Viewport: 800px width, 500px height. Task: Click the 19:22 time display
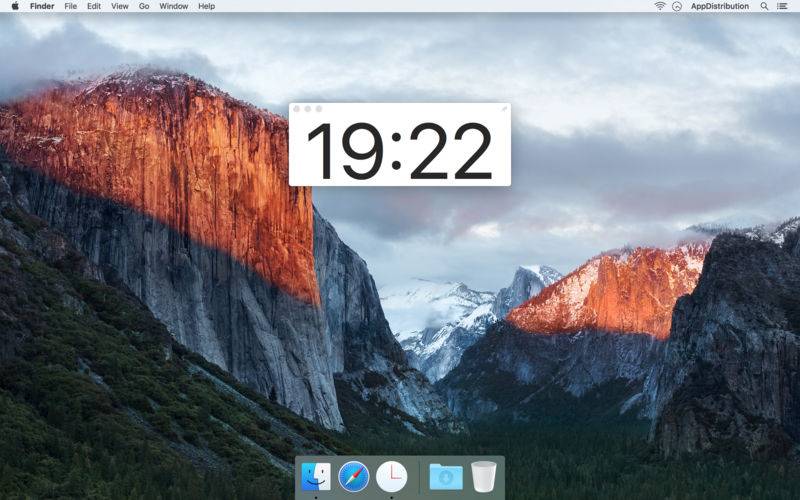pyautogui.click(x=399, y=151)
